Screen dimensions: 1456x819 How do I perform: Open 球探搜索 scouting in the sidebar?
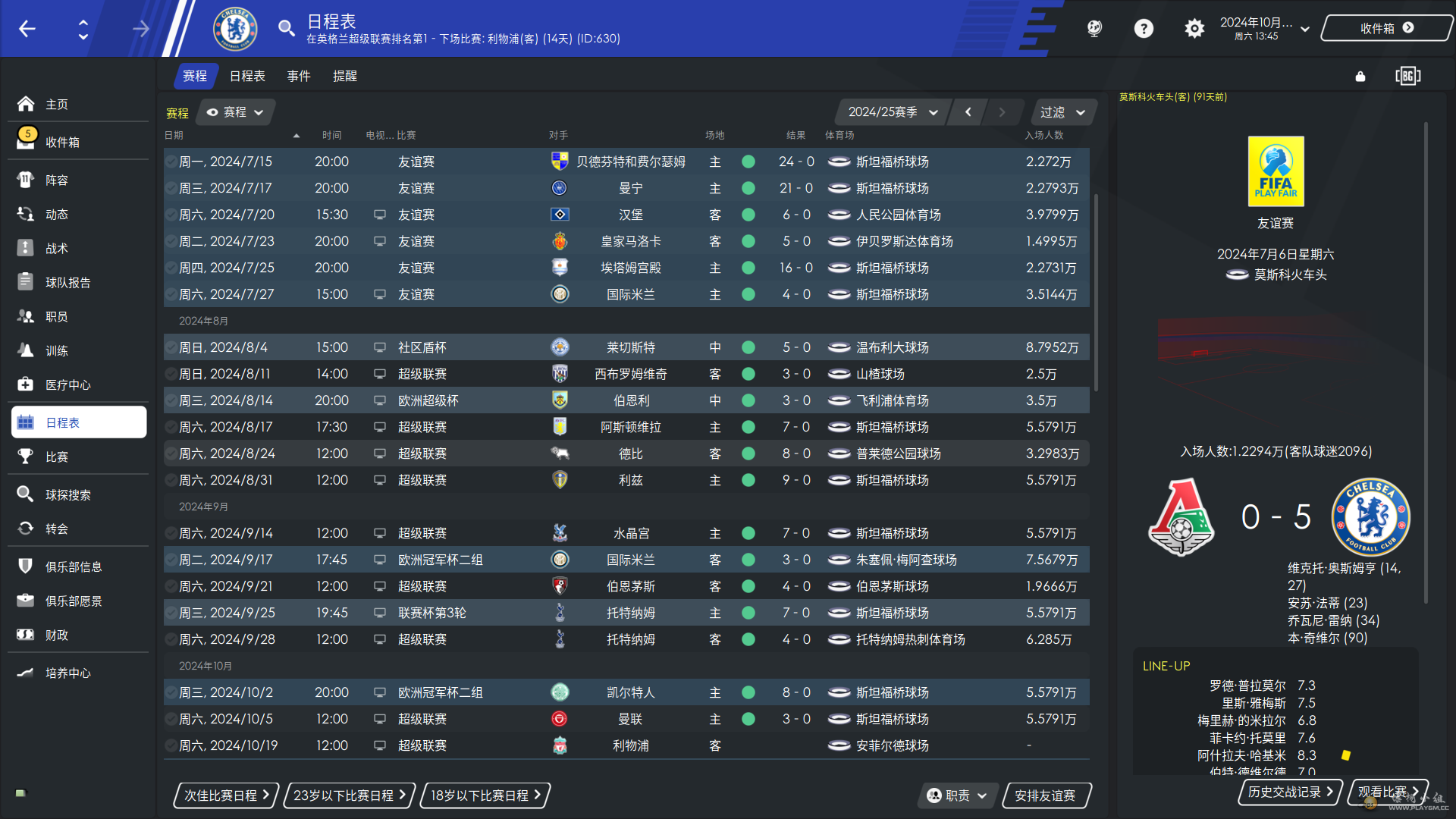click(x=79, y=494)
